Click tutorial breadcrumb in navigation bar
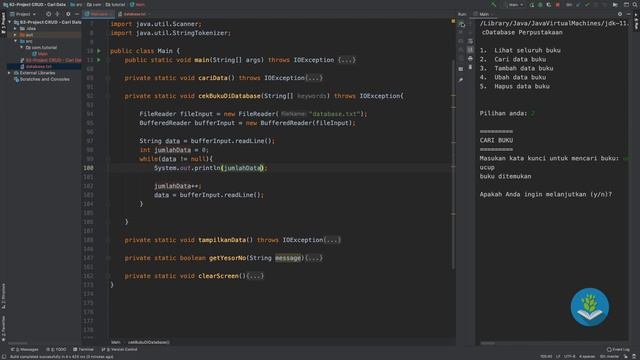The height and width of the screenshot is (360, 640). tap(116, 4)
